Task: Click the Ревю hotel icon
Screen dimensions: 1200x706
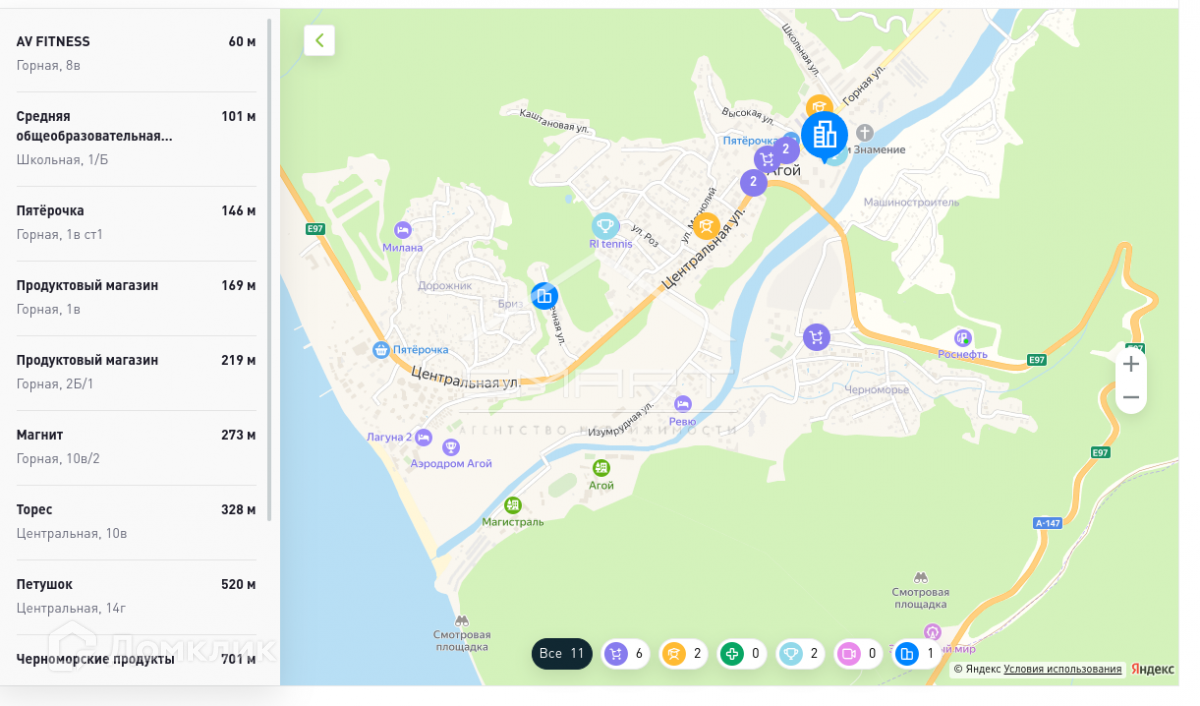Action: tap(682, 404)
